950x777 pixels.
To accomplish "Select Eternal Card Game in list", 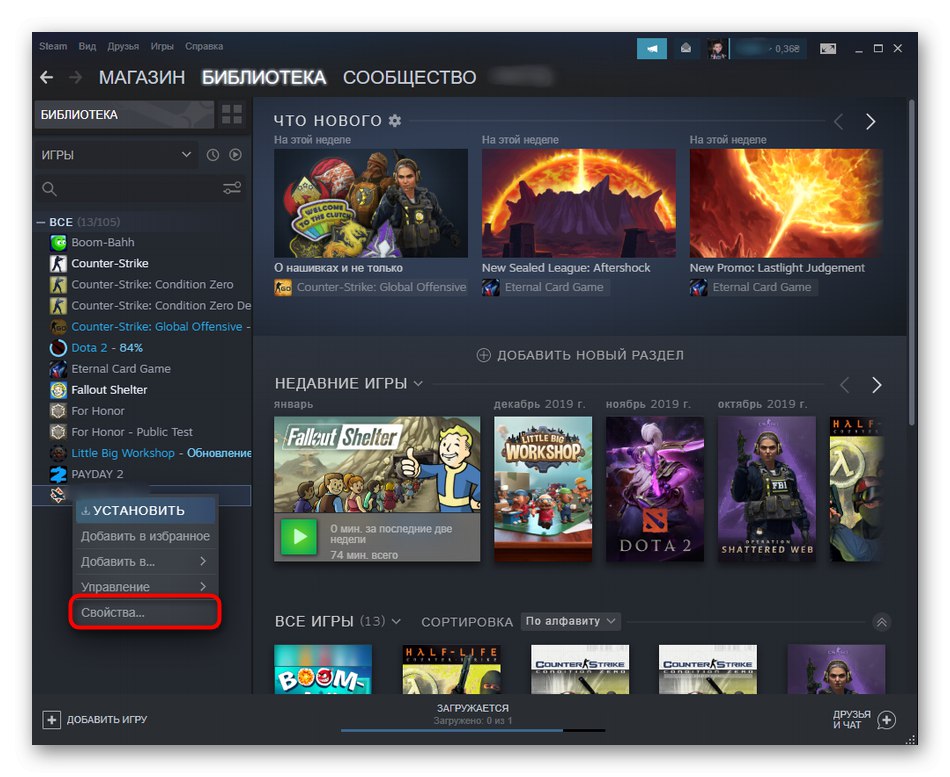I will pos(121,369).
